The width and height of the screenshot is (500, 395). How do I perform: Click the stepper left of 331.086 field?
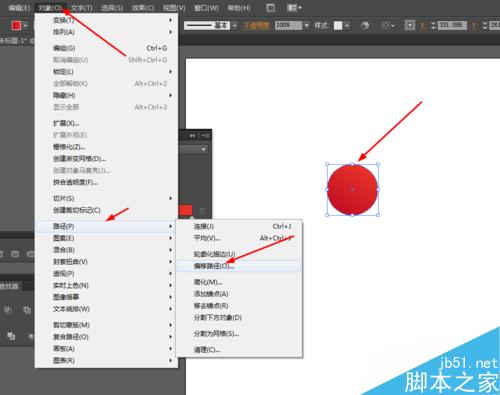(x=433, y=25)
